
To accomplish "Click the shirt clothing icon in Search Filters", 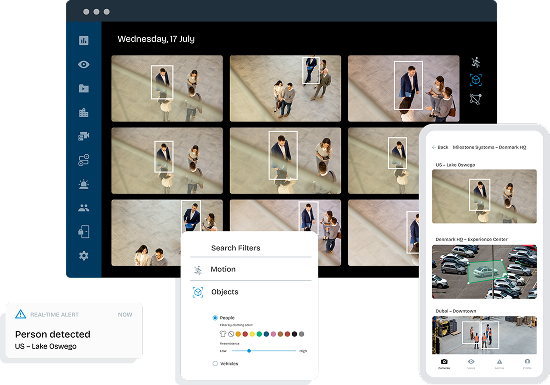I will coord(223,334).
